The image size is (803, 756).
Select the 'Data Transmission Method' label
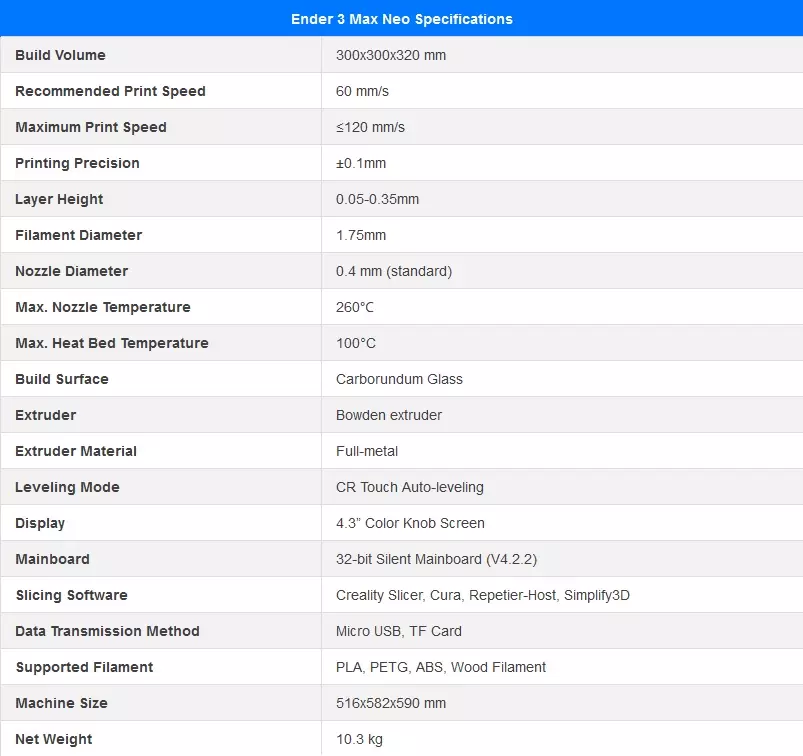pos(108,631)
